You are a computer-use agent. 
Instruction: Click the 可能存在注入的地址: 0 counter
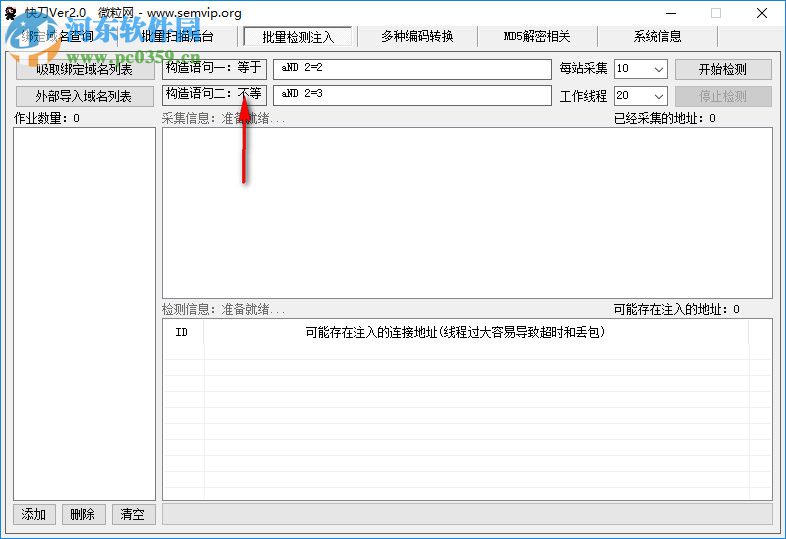[676, 309]
